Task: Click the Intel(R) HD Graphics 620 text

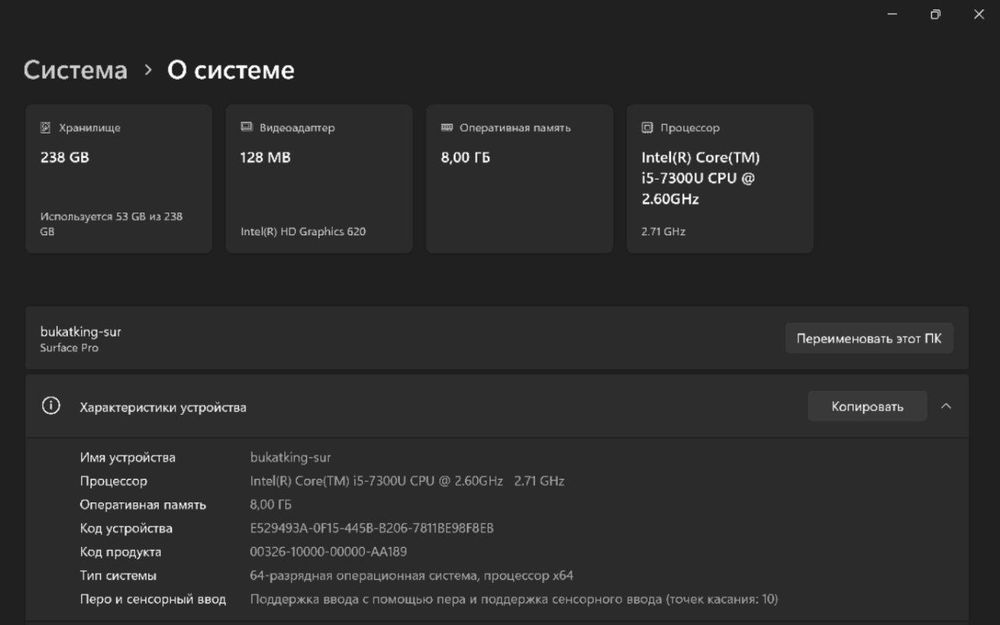Action: pos(303,232)
